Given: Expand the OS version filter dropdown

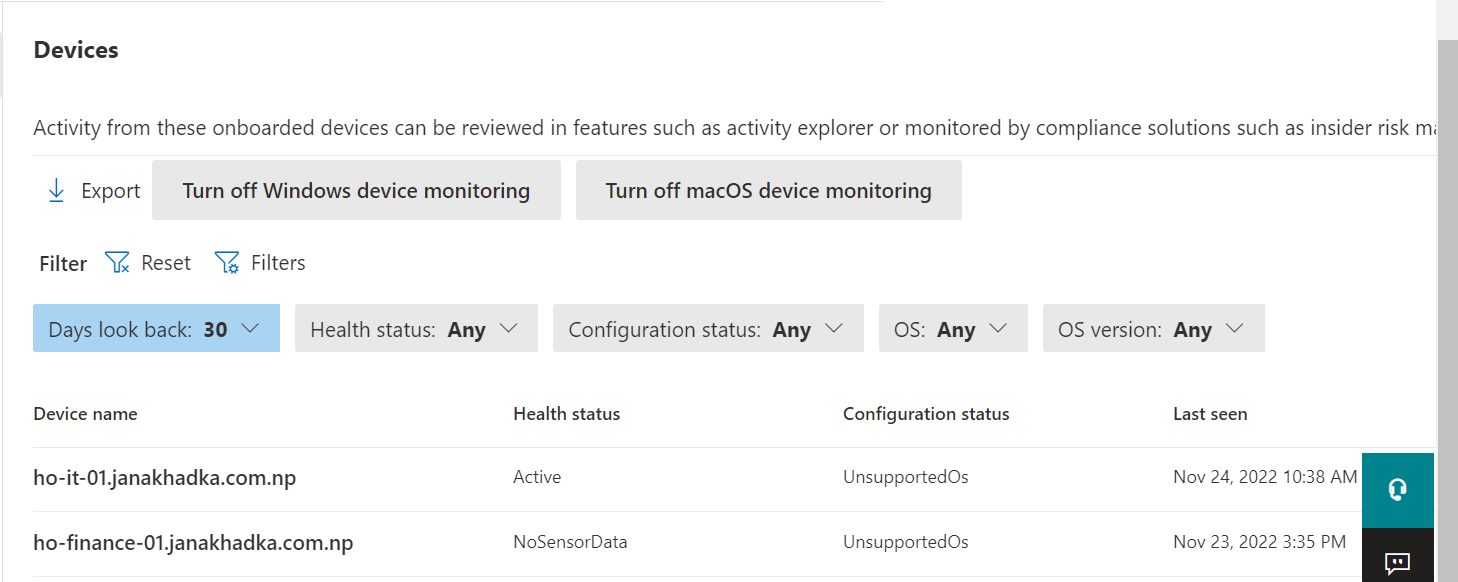Looking at the screenshot, I should (x=1153, y=329).
